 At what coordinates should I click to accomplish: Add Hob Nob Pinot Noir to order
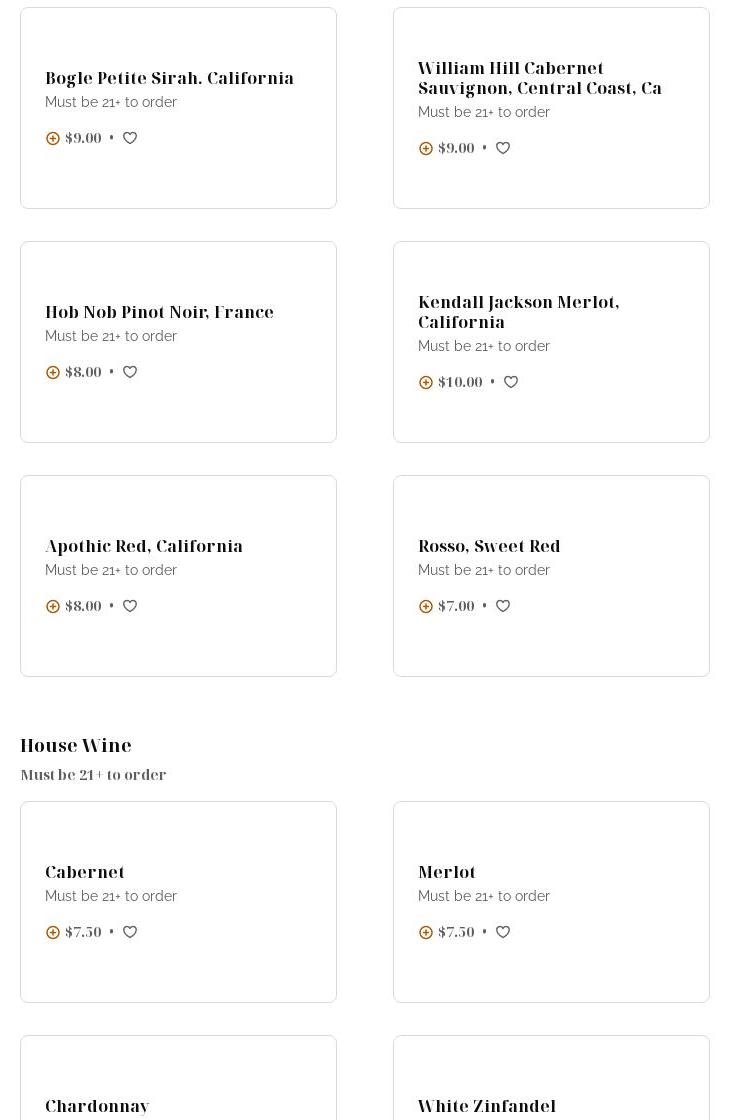click(x=53, y=373)
